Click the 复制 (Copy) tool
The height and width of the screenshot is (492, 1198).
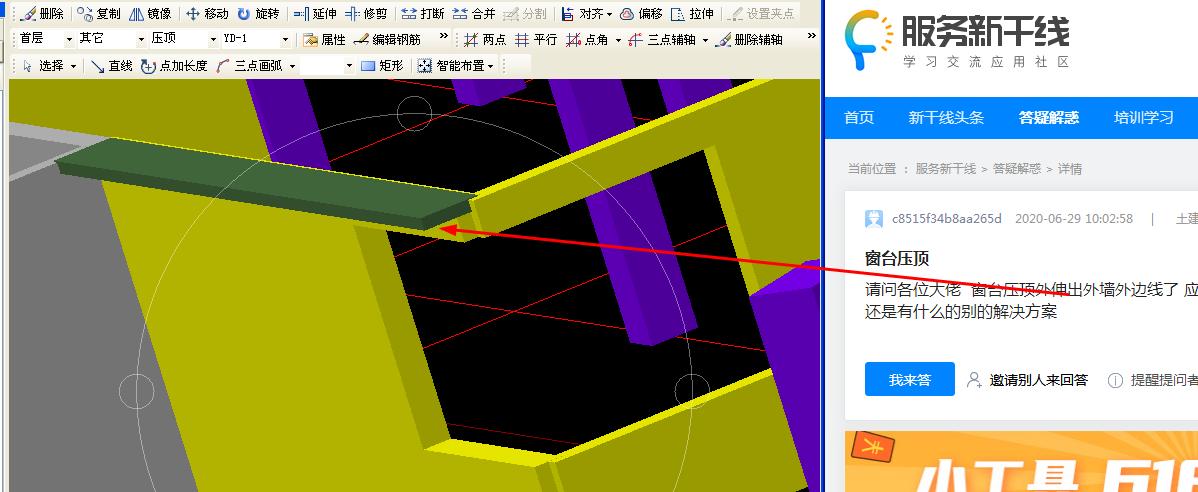tap(99, 14)
